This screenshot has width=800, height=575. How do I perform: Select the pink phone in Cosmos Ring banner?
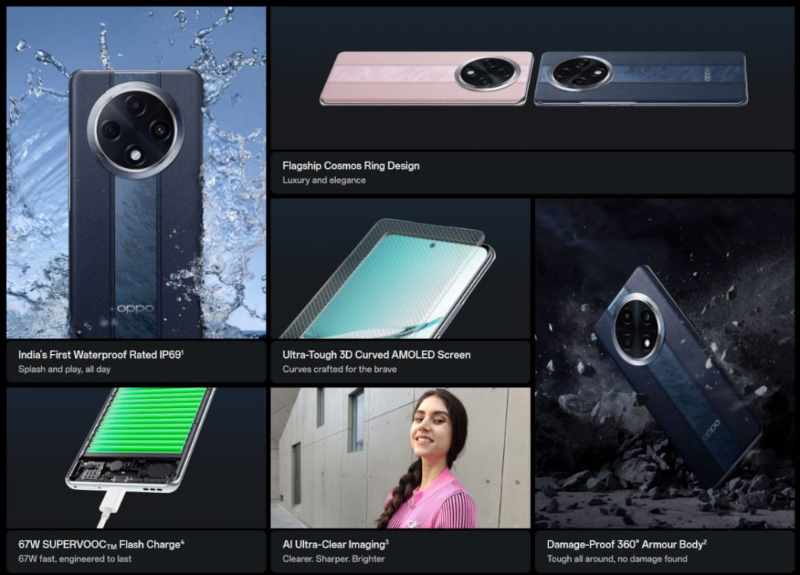(427, 78)
